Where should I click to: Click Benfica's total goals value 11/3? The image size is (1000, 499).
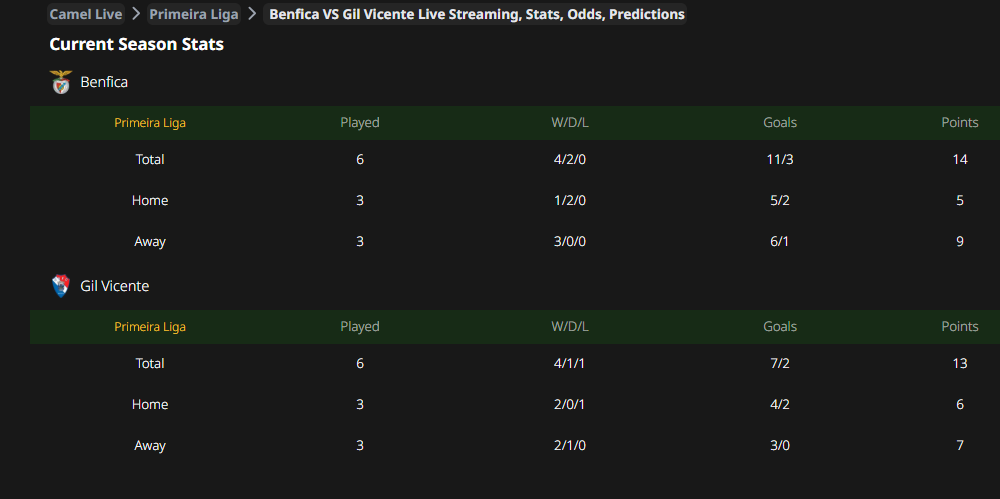pos(780,159)
